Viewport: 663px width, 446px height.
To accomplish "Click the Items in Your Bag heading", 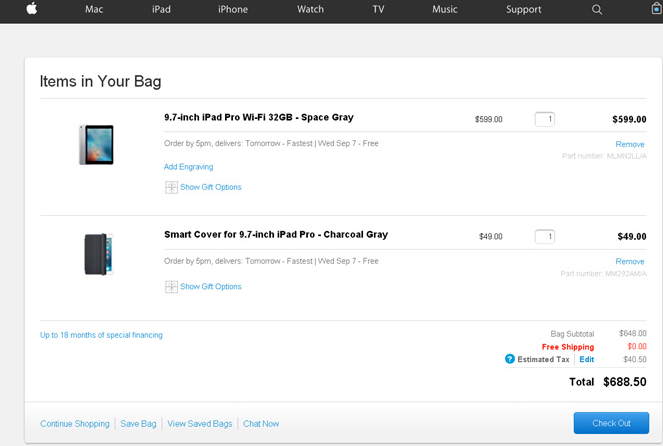I will 100,81.
